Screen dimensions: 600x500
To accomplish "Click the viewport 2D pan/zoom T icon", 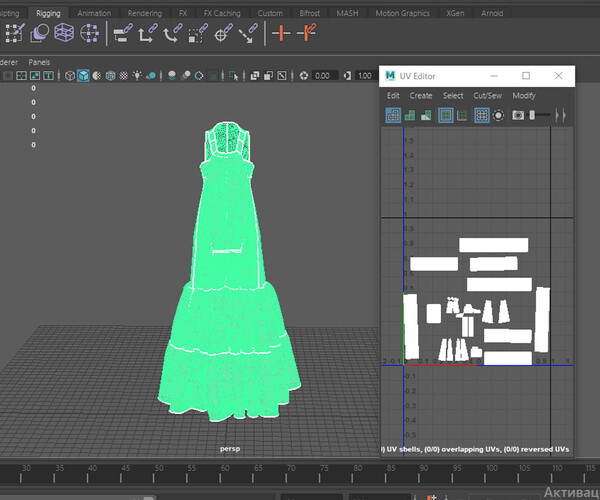I will (x=48, y=76).
